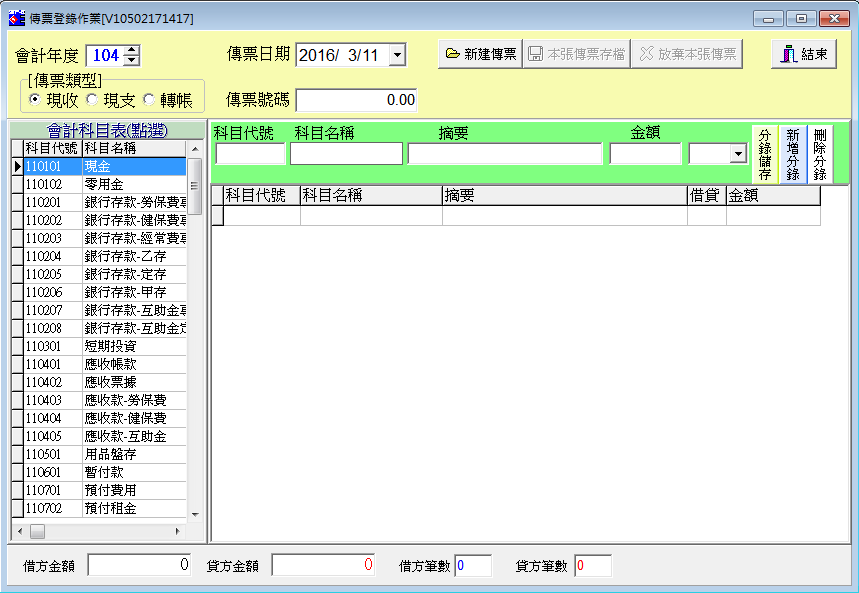The height and width of the screenshot is (593, 859).
Task: Select the 現收 radio button
Action: [x=36, y=100]
